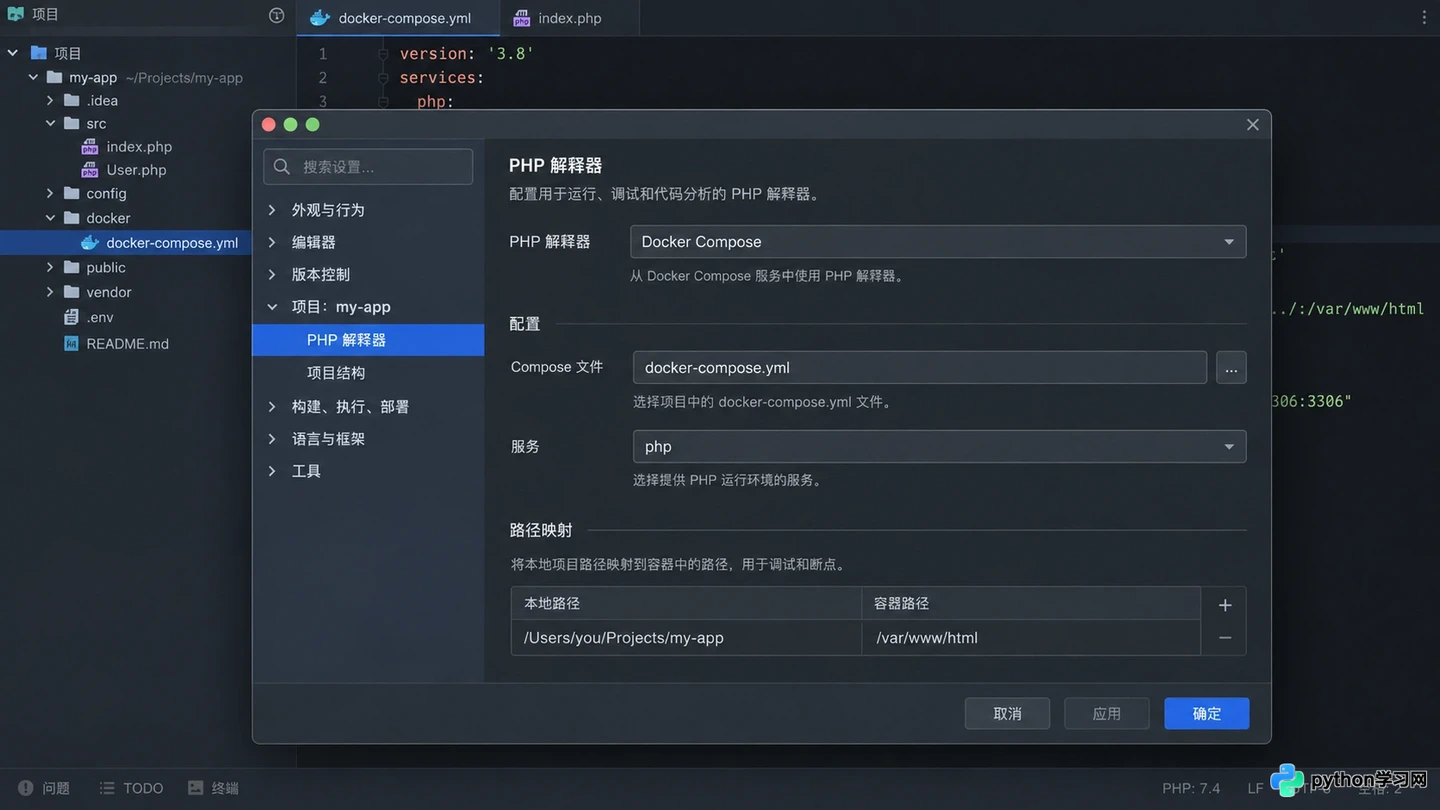Browse for Compose file with the ellipsis button

tap(1231, 368)
